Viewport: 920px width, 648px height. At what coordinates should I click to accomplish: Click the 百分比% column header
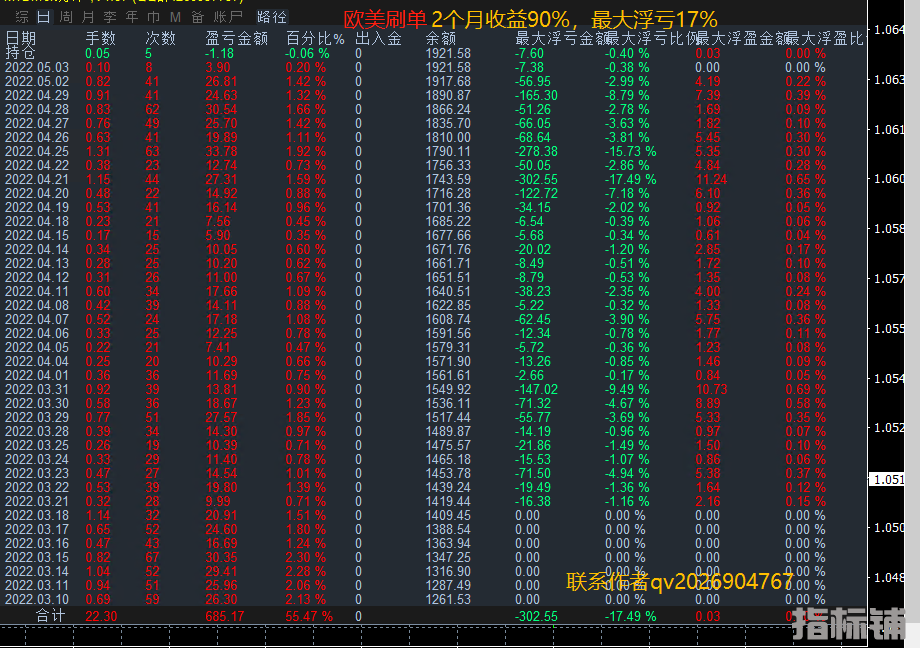[x=316, y=39]
